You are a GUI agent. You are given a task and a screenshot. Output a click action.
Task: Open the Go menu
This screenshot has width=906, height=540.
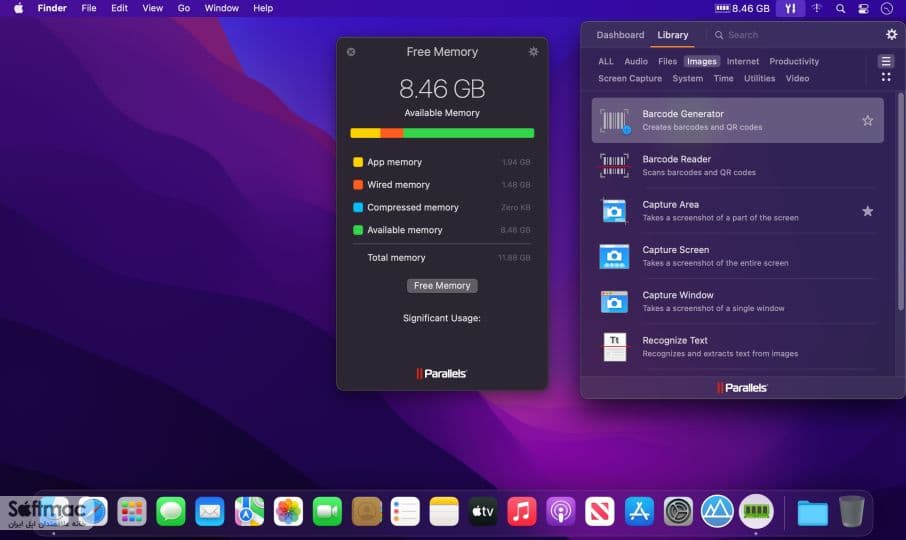coord(184,8)
